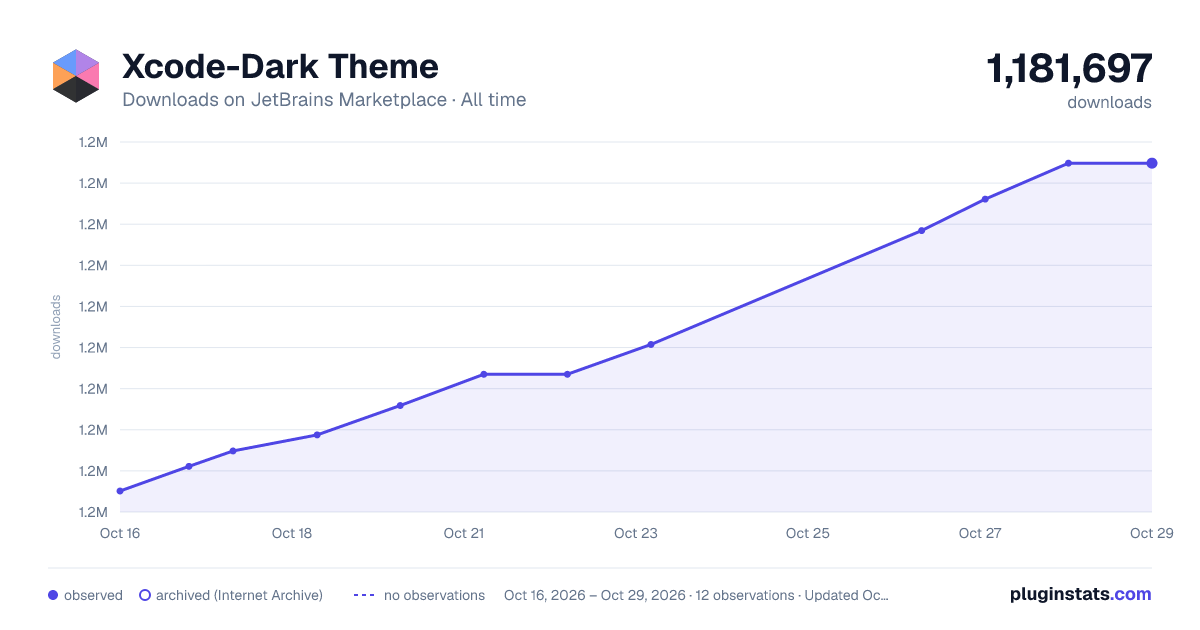The image size is (1200, 630).
Task: Click the date range observations footer text
Action: [x=696, y=595]
